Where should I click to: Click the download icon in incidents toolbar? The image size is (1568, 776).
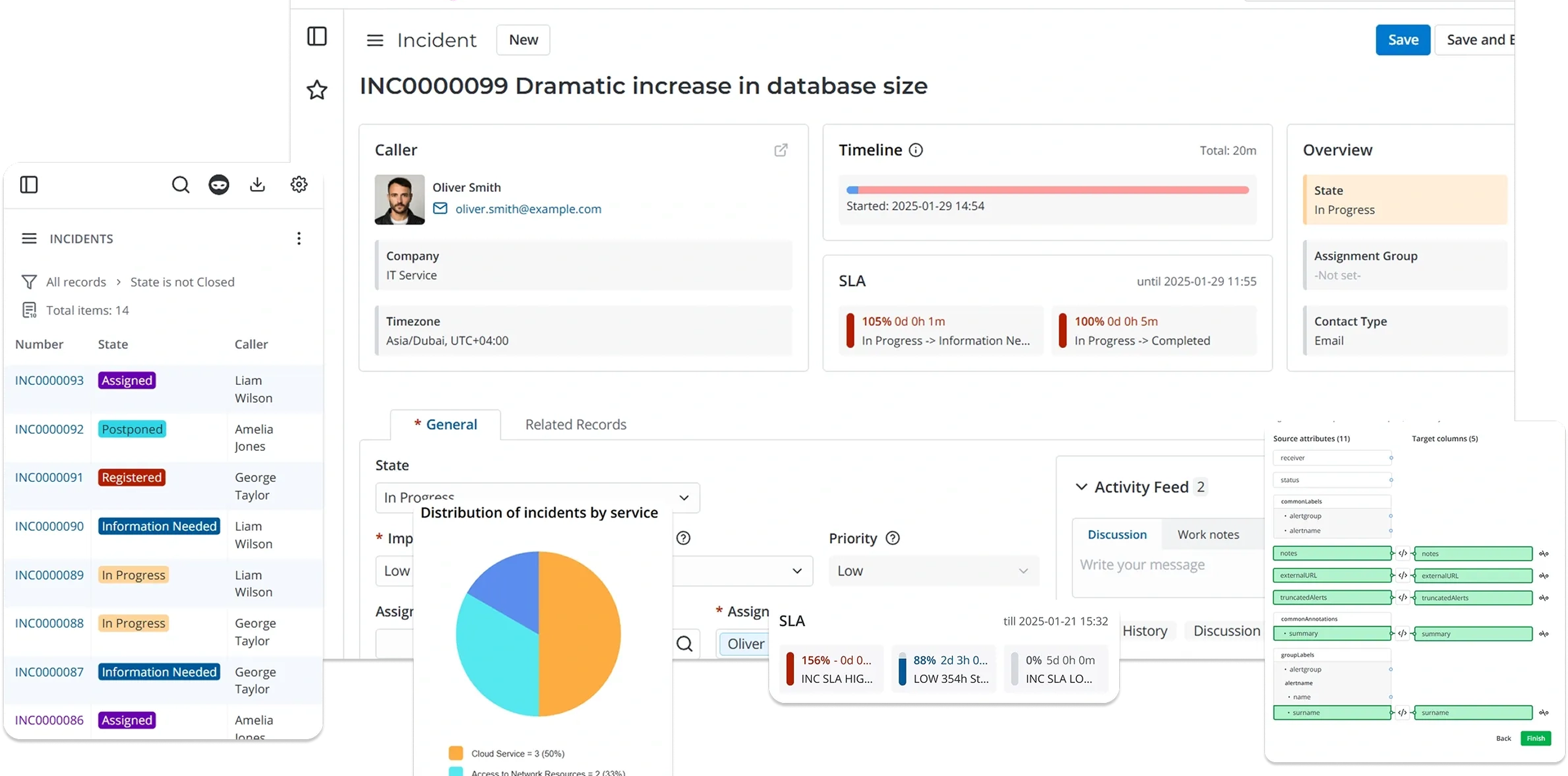(x=257, y=184)
